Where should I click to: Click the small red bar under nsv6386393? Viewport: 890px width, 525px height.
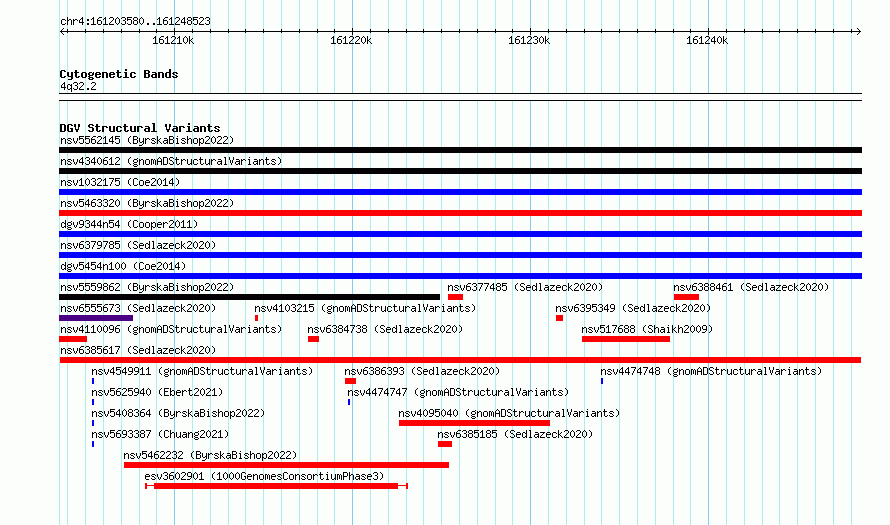(350, 381)
